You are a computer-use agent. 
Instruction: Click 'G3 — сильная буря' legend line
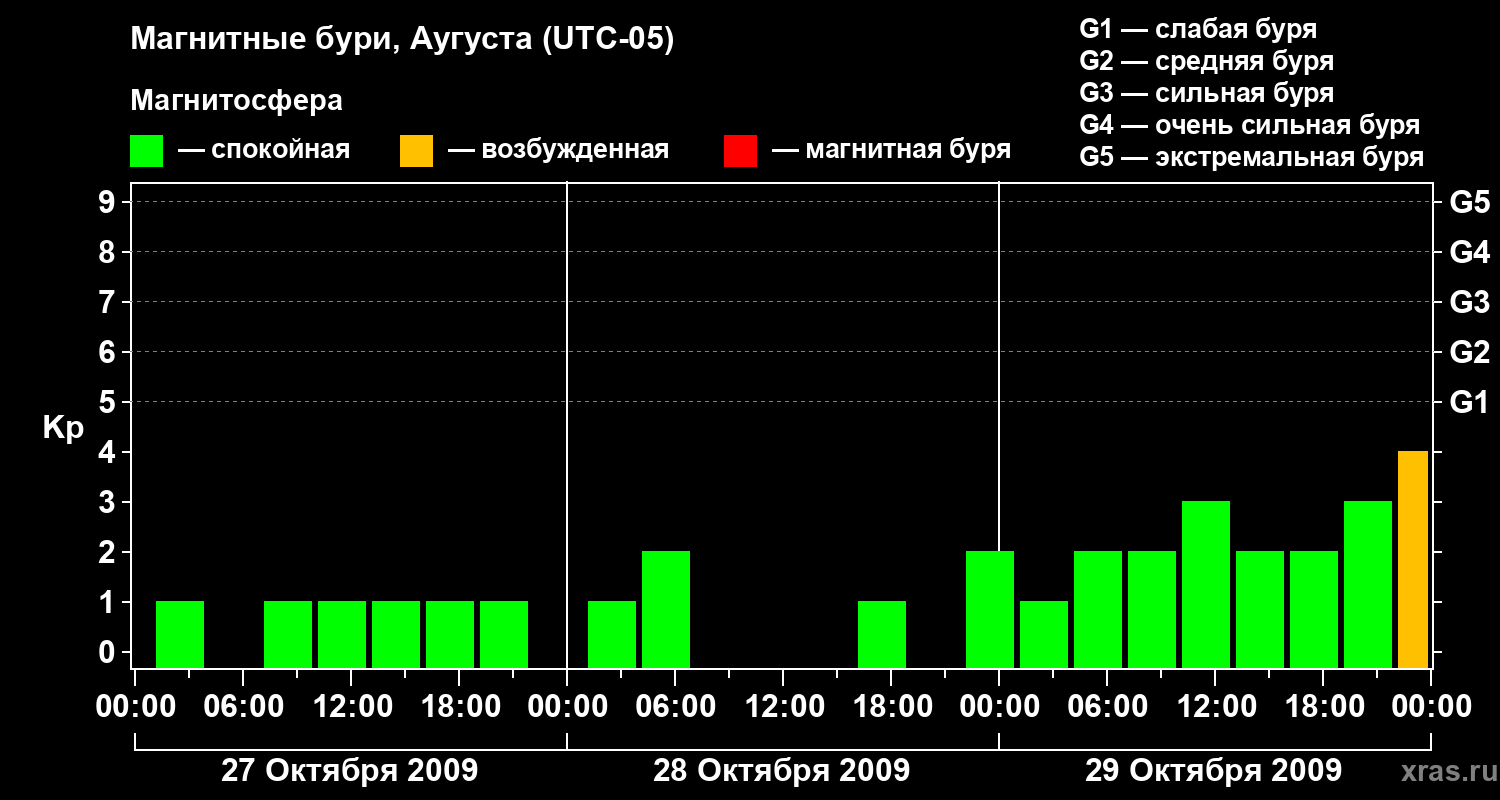pyautogui.click(x=1207, y=93)
